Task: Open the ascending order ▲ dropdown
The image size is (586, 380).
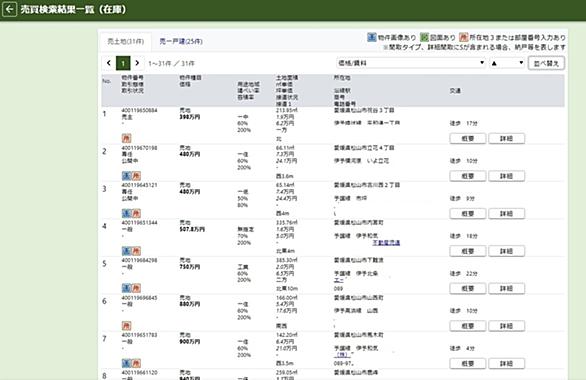Action: pos(507,63)
